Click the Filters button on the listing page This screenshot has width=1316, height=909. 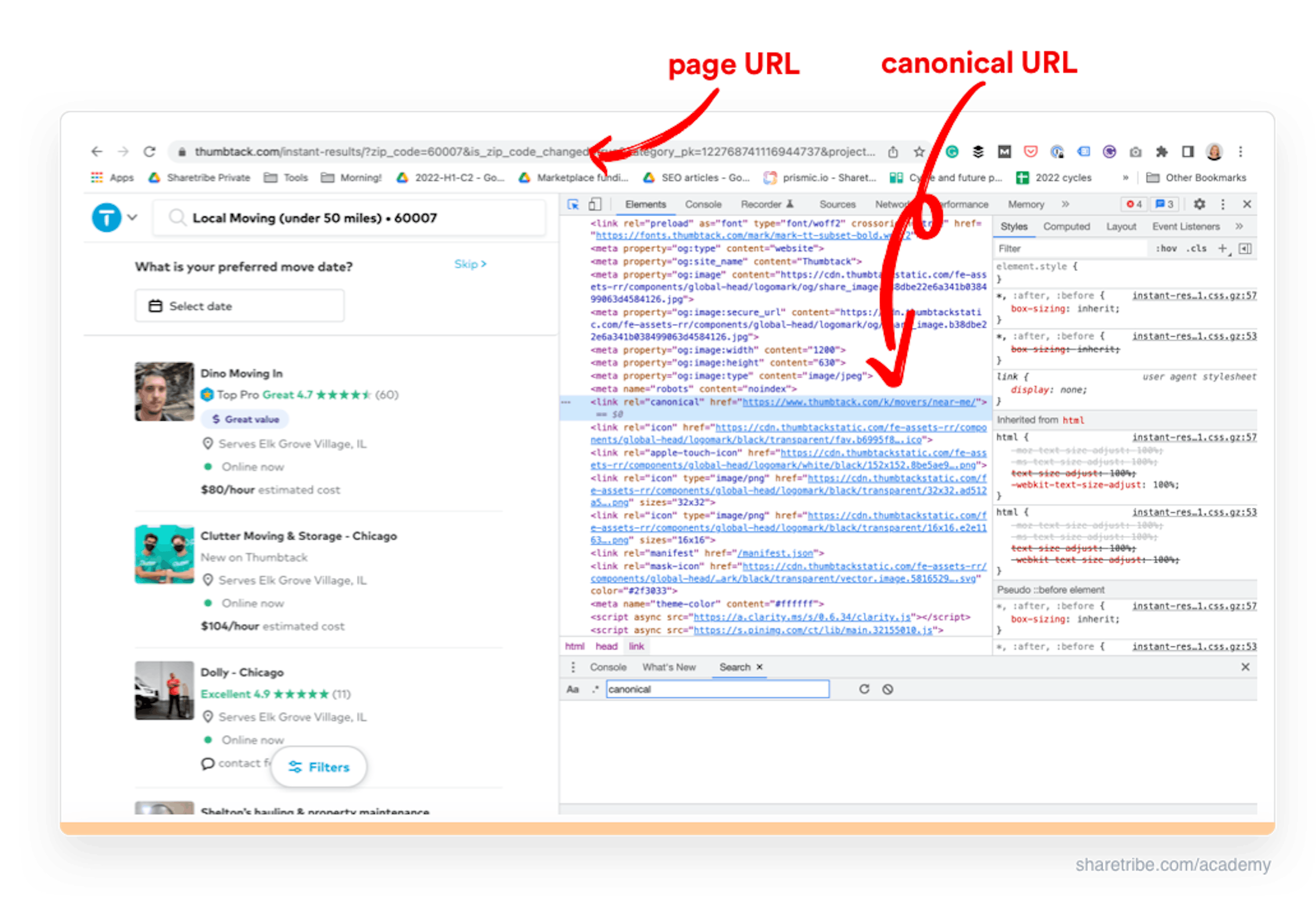pos(319,767)
